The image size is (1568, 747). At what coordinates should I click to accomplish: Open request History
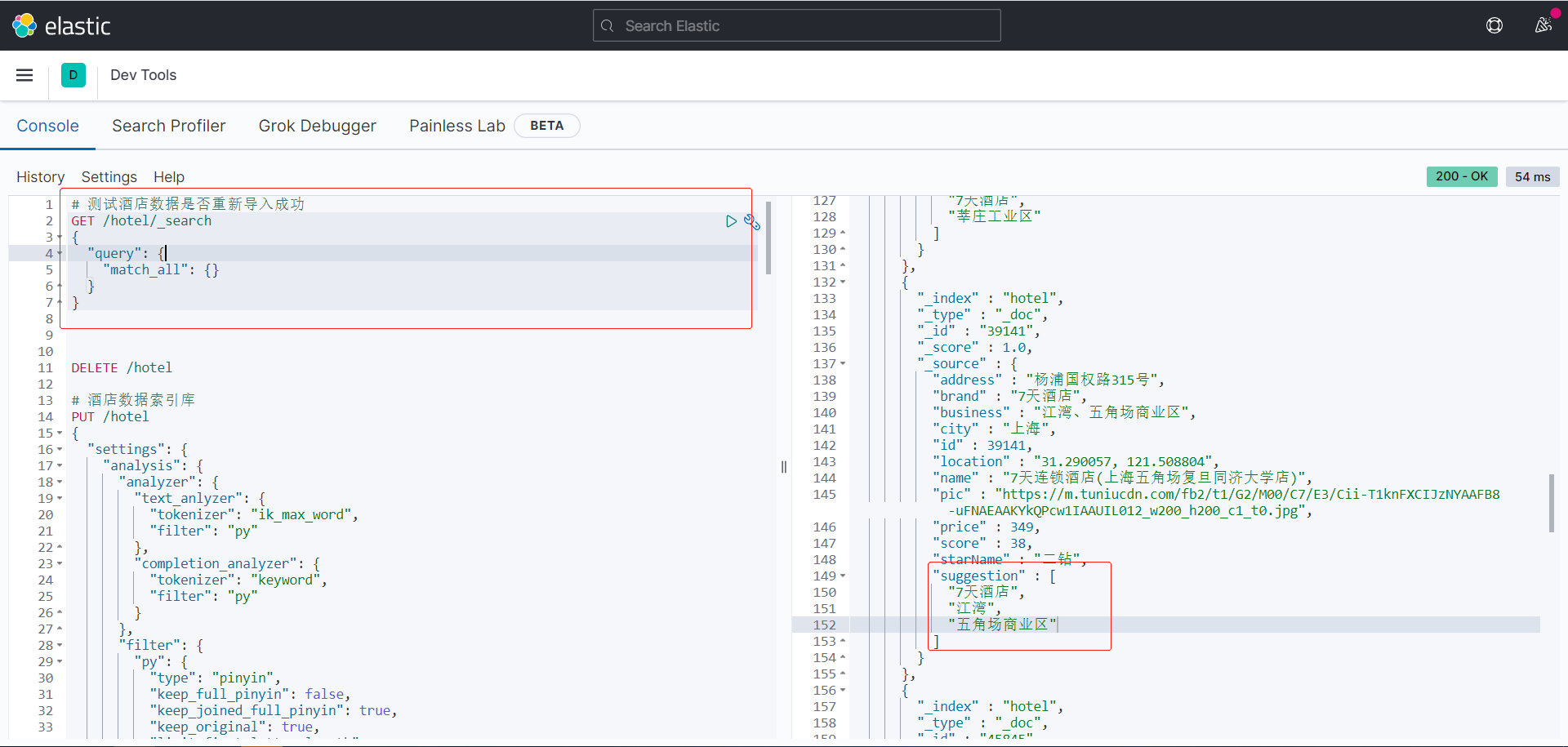(41, 177)
